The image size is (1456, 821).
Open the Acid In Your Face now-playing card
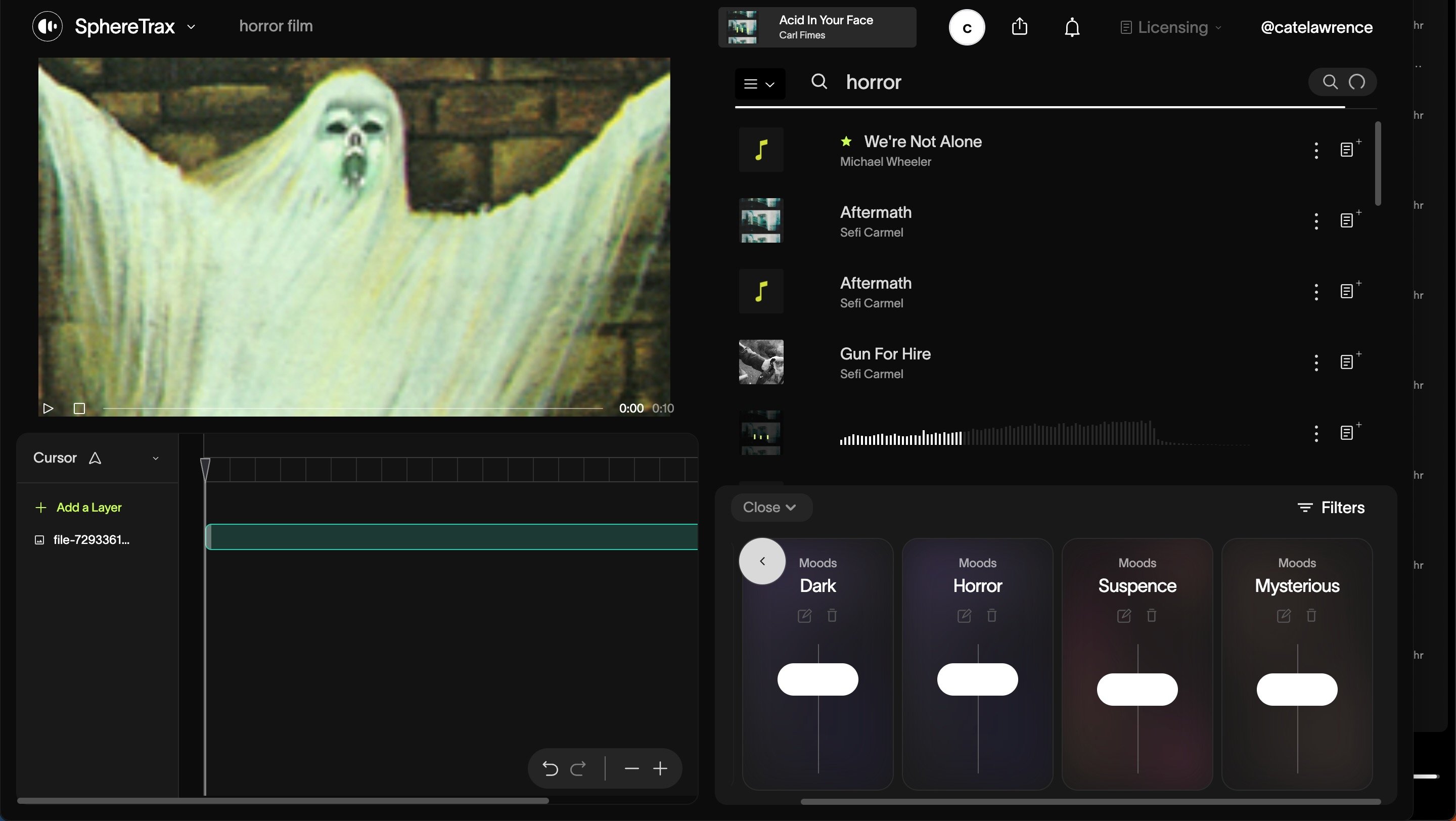[817, 27]
